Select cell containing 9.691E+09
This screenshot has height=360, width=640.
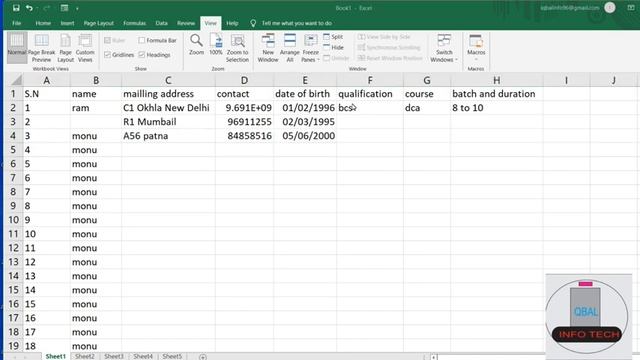pyautogui.click(x=244, y=108)
